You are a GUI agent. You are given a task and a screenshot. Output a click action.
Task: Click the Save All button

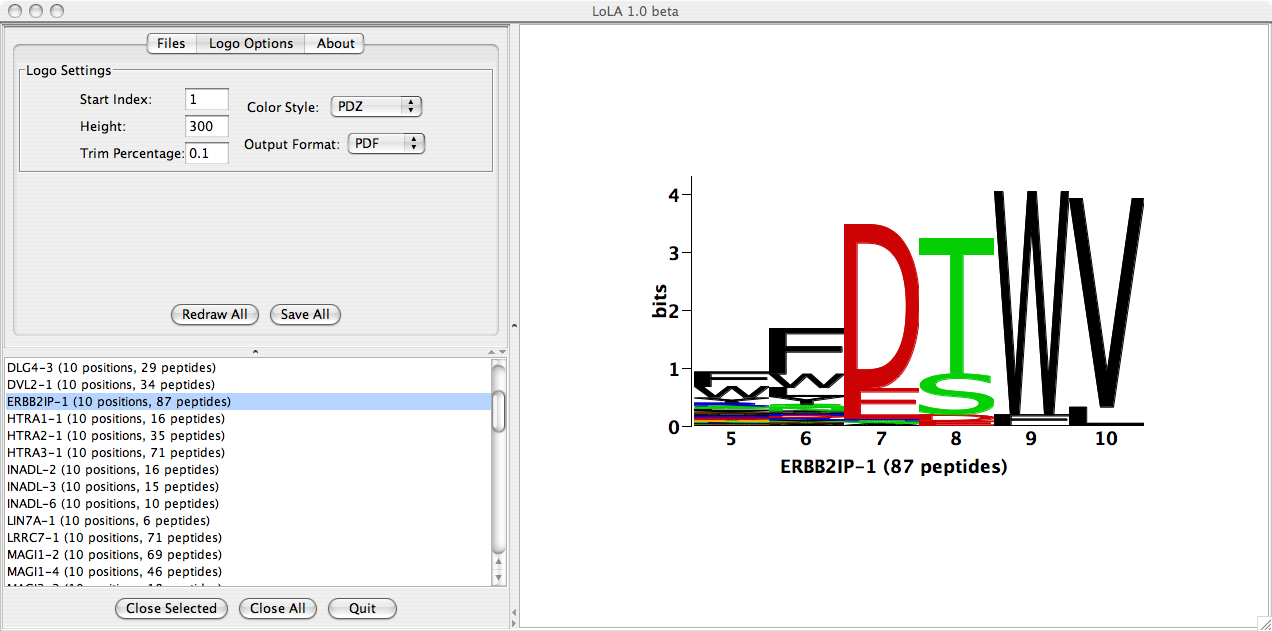click(x=305, y=314)
